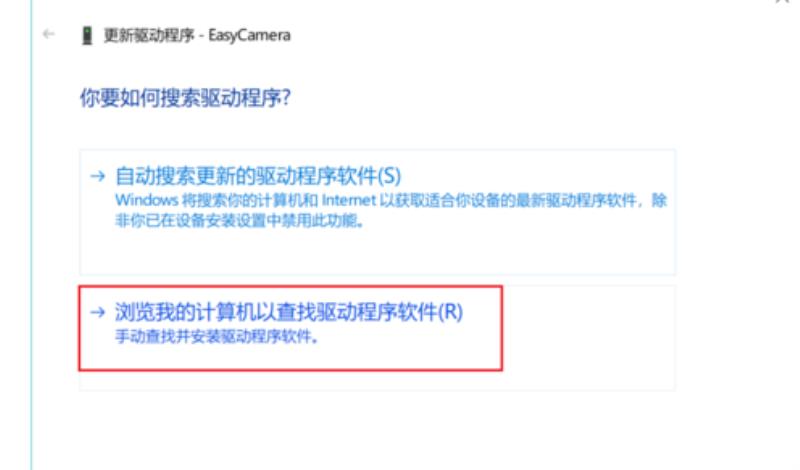800x470 pixels.
Task: Click the (S) shortcut hint text
Action: [389, 176]
